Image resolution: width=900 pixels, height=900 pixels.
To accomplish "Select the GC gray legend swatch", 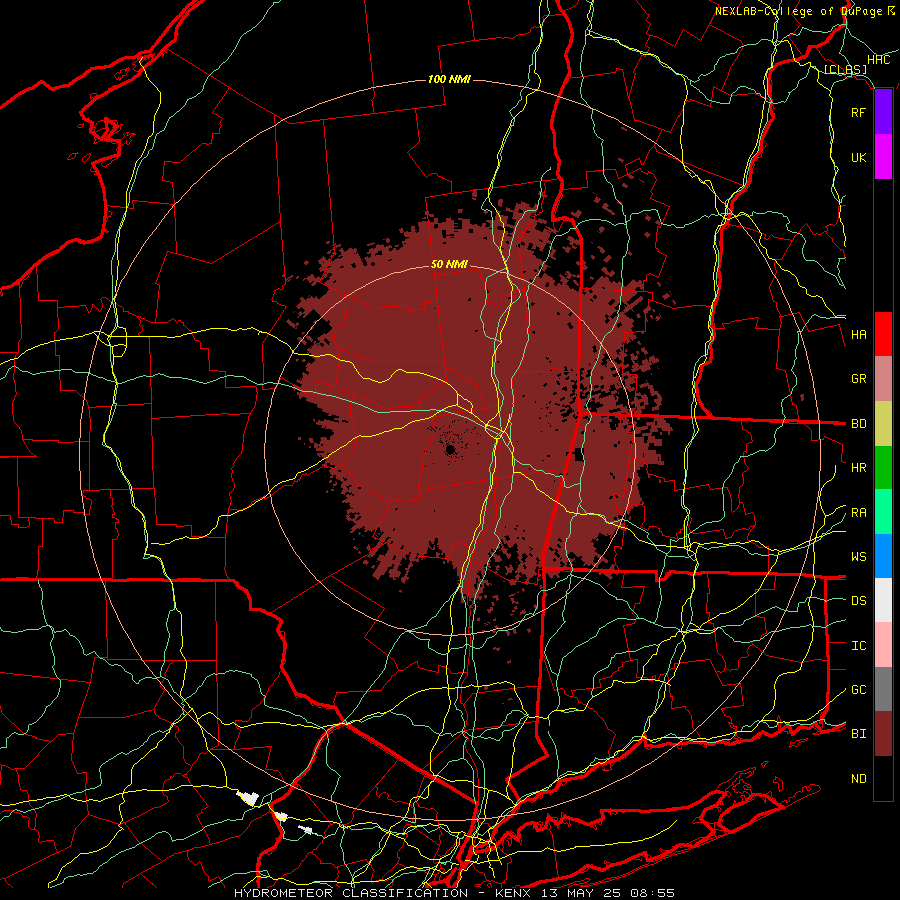I will click(883, 689).
